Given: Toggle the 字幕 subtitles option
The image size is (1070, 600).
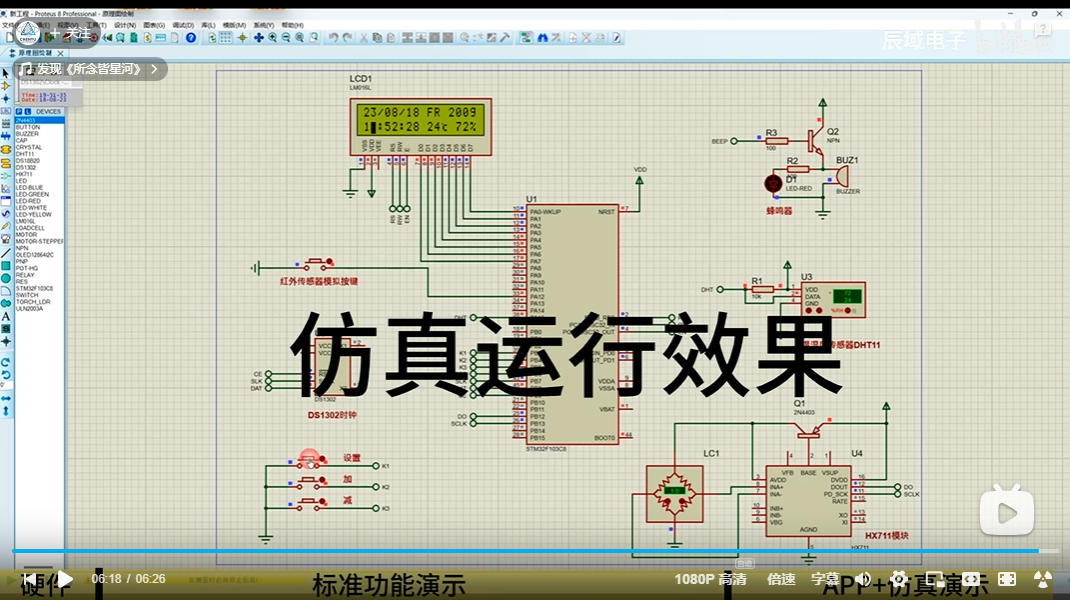Looking at the screenshot, I should [825, 580].
